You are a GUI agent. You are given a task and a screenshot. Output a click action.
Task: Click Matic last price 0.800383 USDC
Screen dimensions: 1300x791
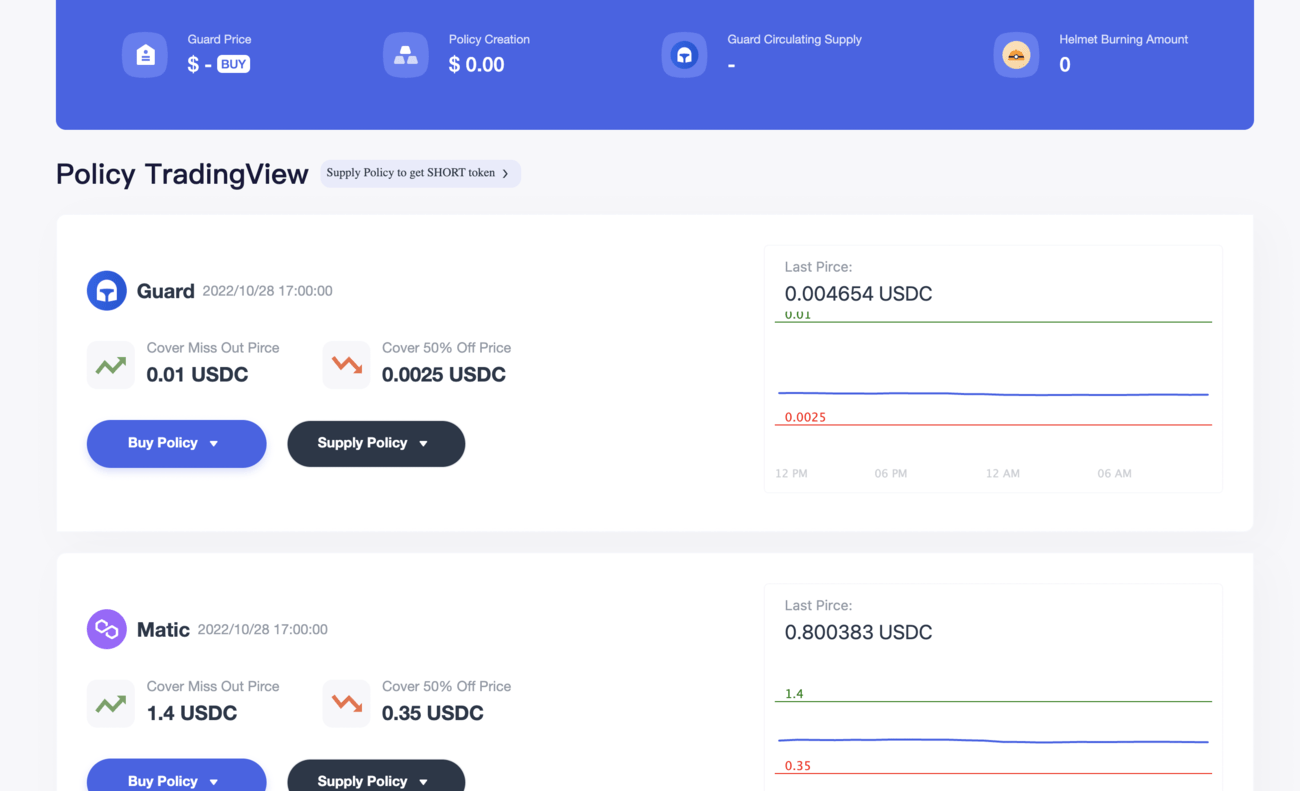click(x=858, y=633)
